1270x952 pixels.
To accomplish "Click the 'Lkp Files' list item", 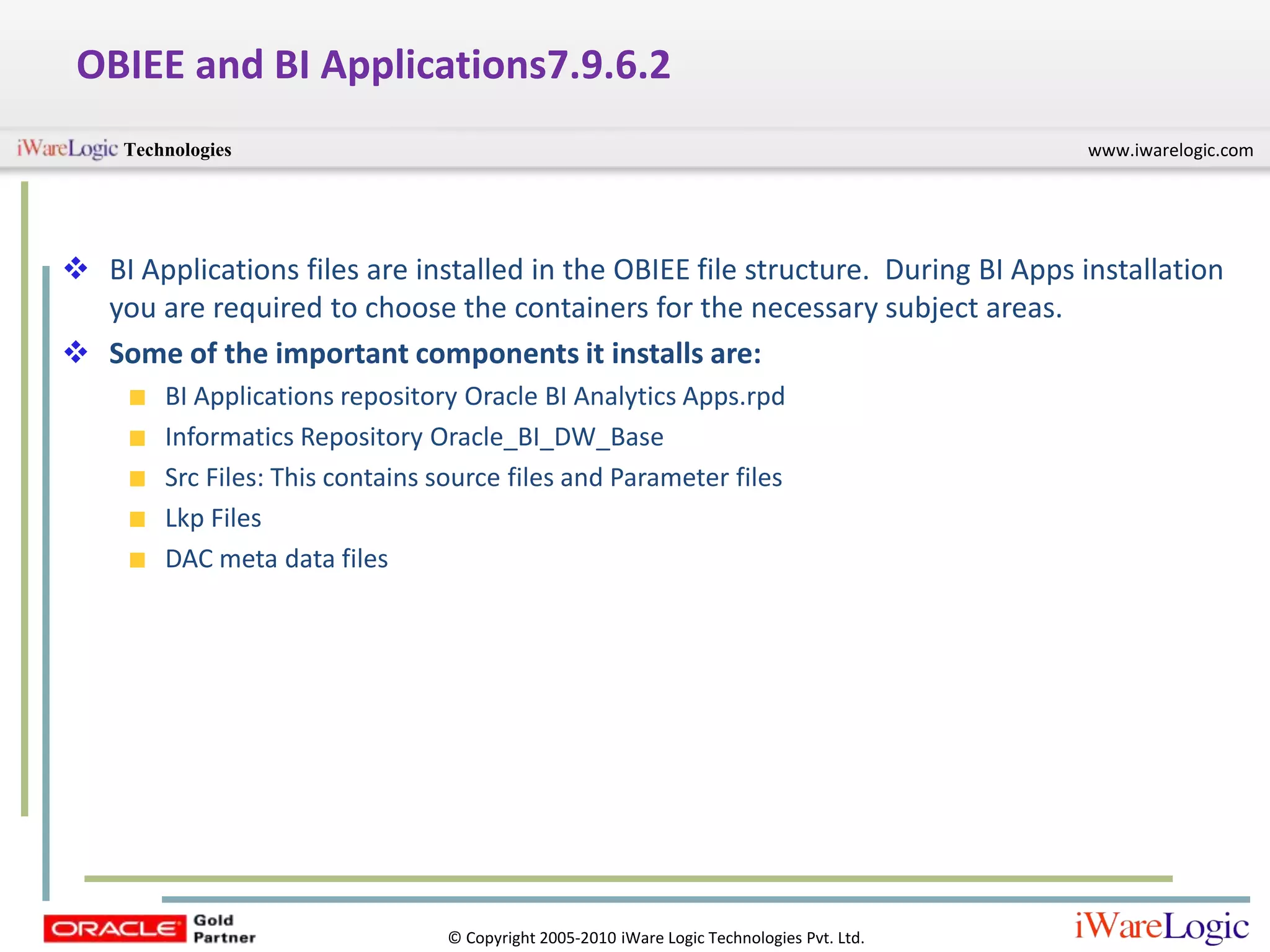I will [213, 518].
